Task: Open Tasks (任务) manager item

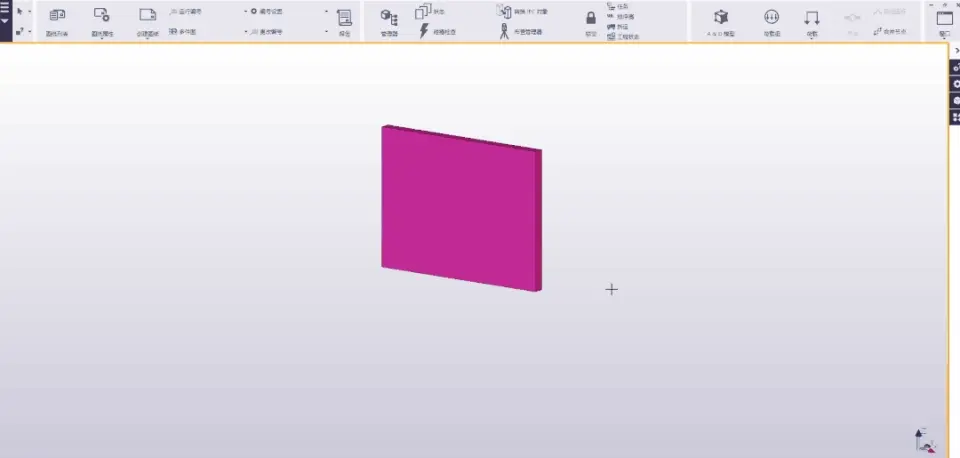Action: point(618,6)
